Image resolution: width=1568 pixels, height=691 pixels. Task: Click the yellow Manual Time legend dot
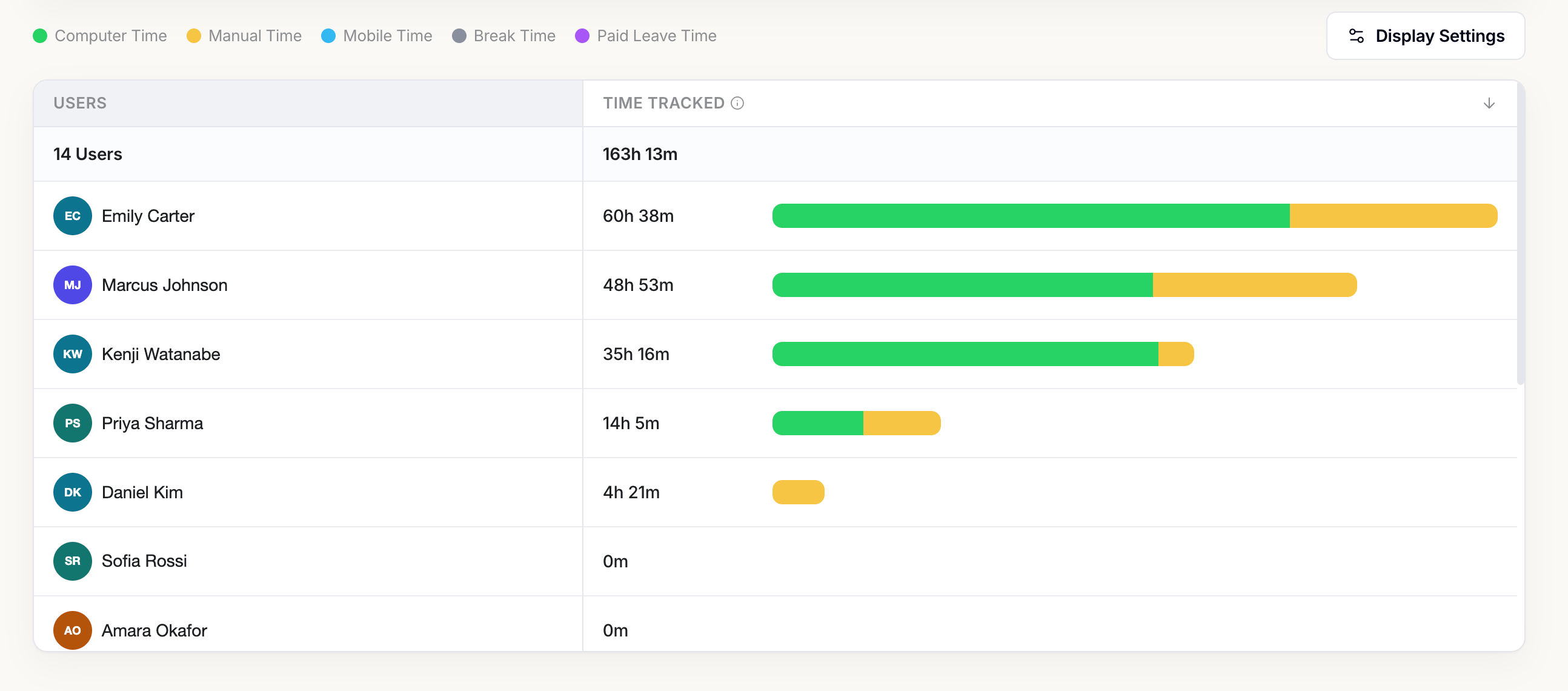(193, 36)
